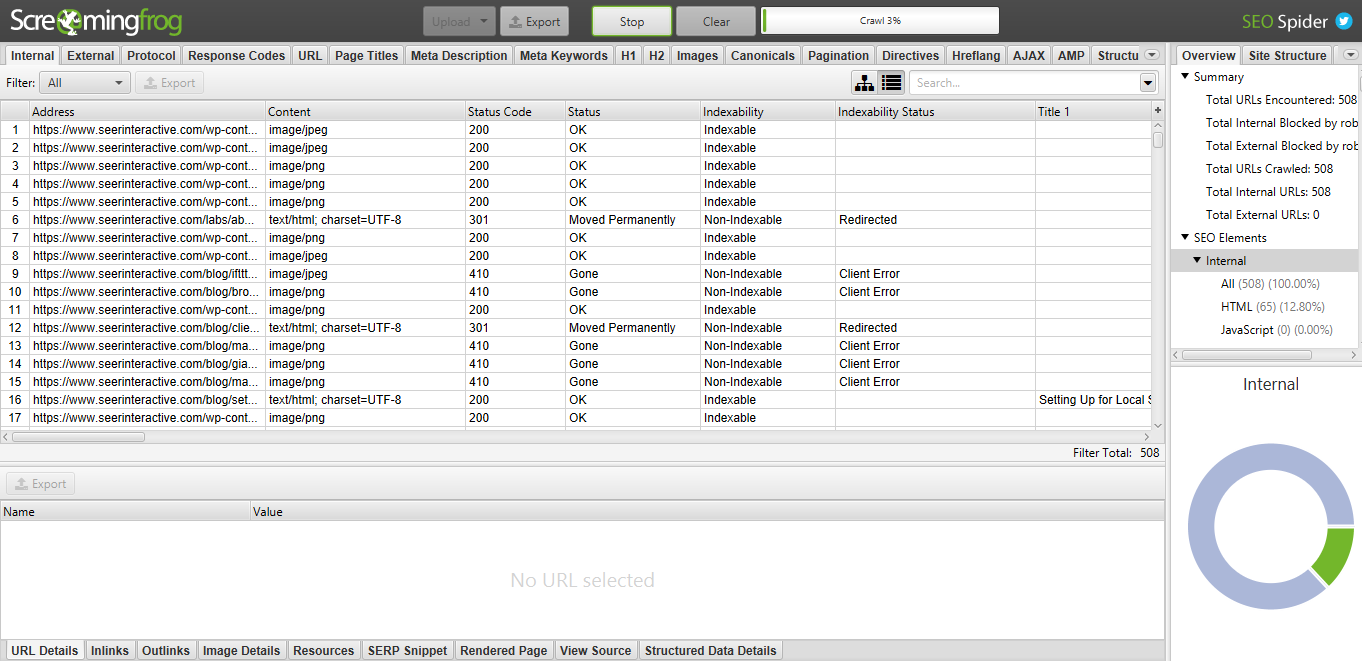1362x661 pixels.
Task: Open the Site Structure panel tab
Action: coord(1287,55)
